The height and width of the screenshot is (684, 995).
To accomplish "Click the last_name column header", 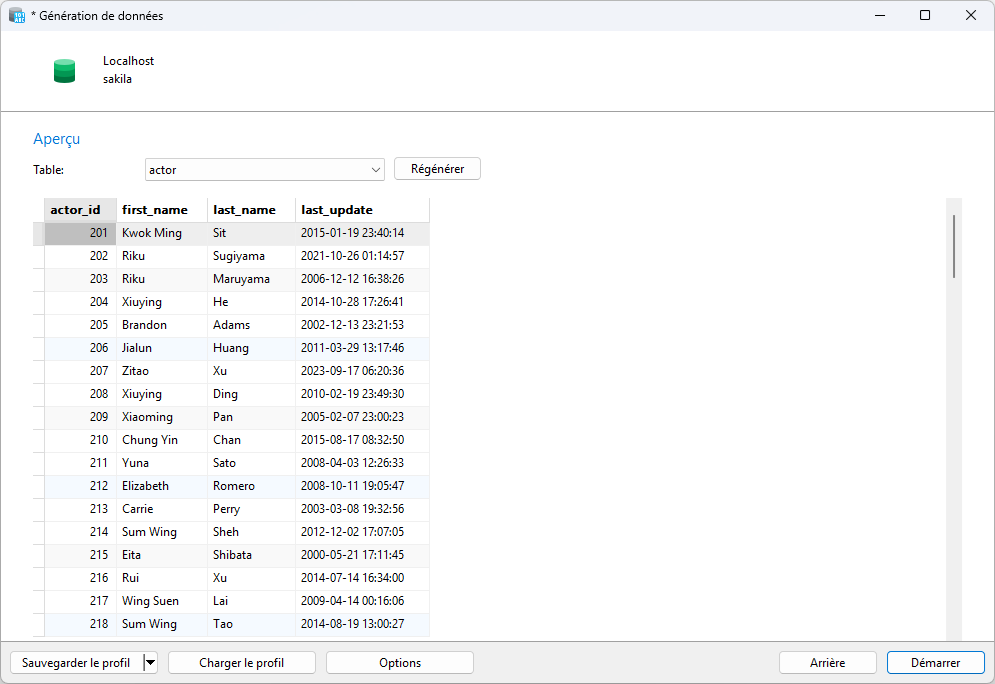I will pyautogui.click(x=251, y=210).
